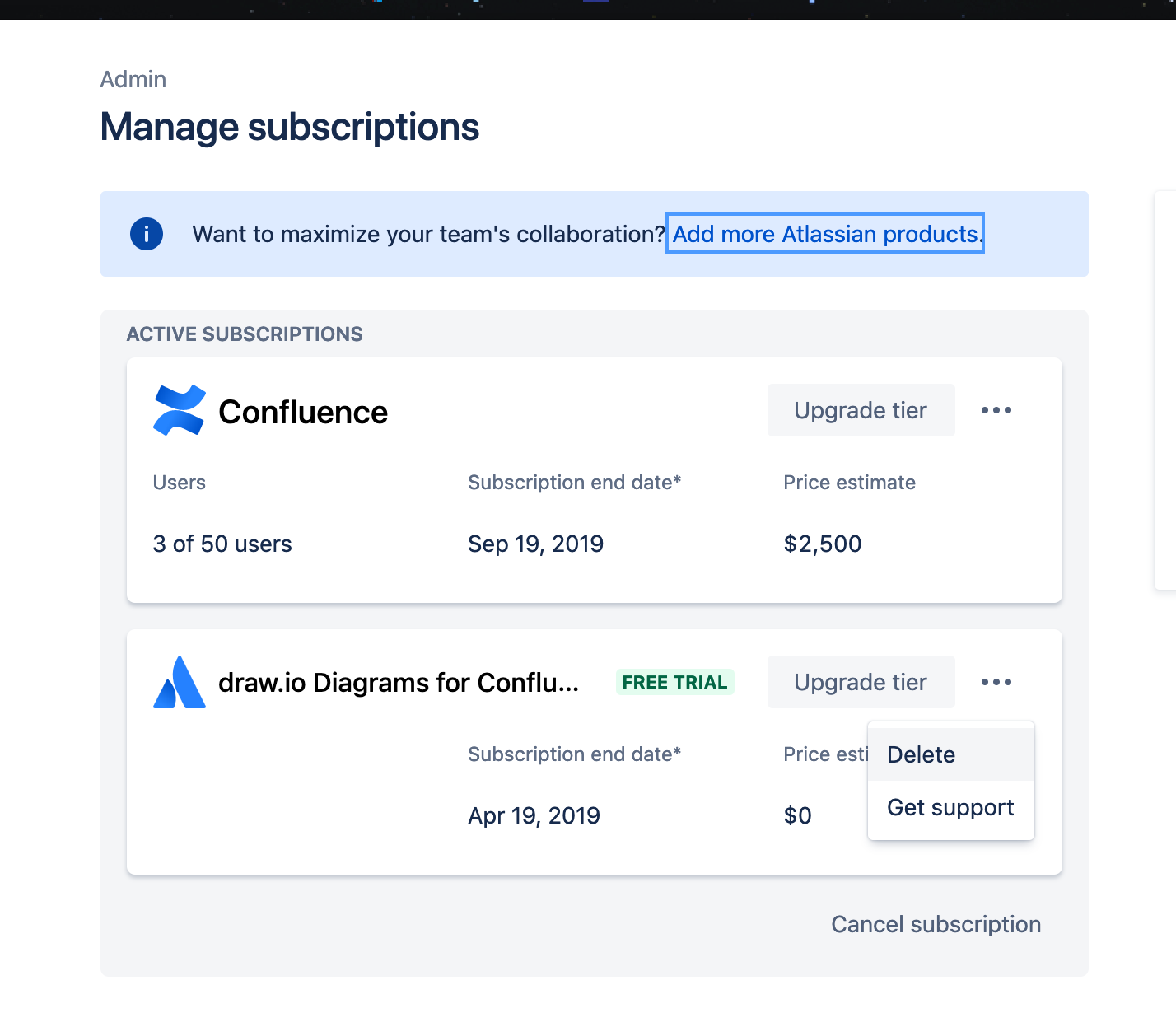This screenshot has height=1013, width=1176.
Task: Click the Confluence double-arrow logo mark
Action: pyautogui.click(x=179, y=409)
